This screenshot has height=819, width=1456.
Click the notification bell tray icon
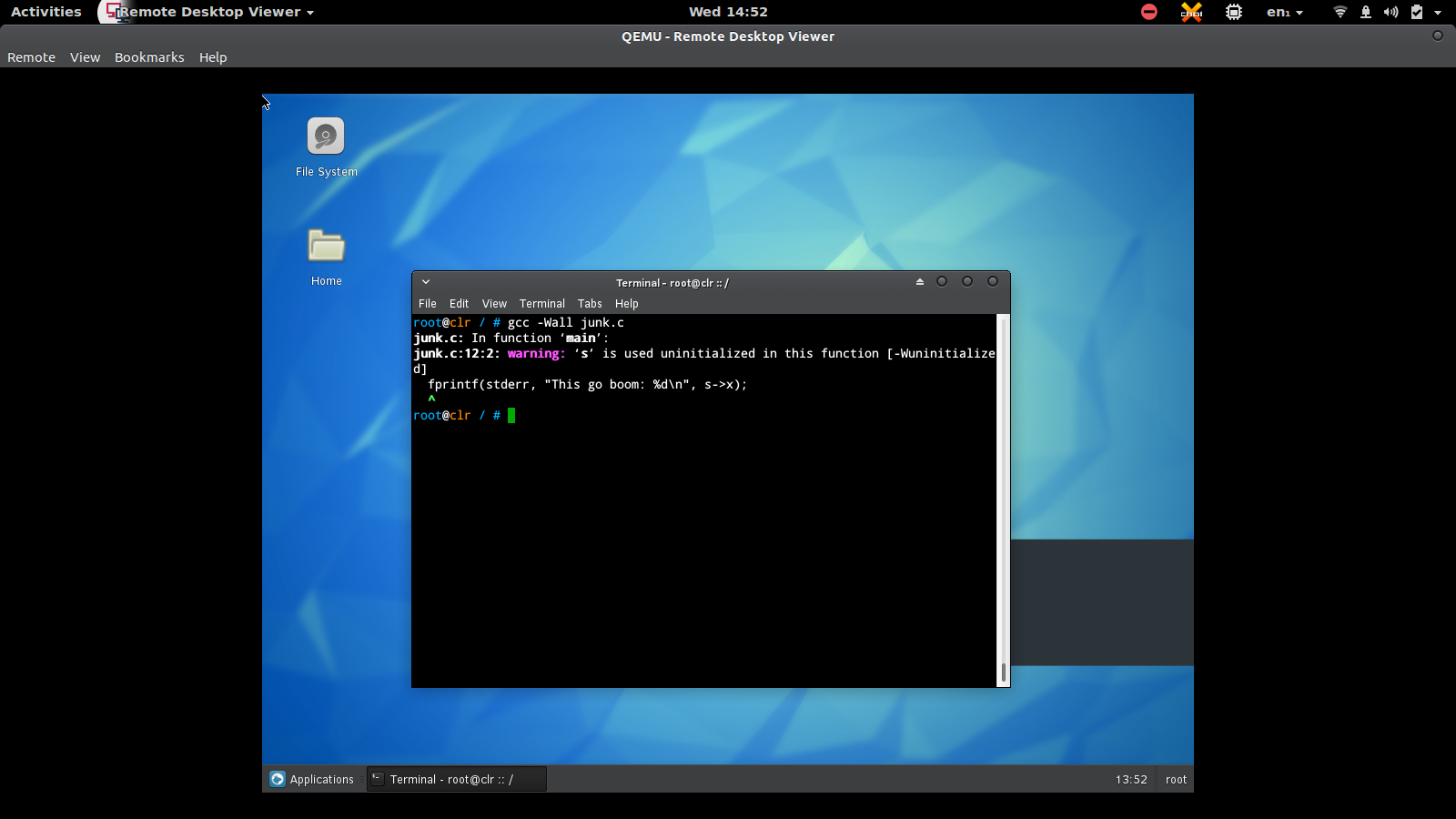(x=1366, y=12)
